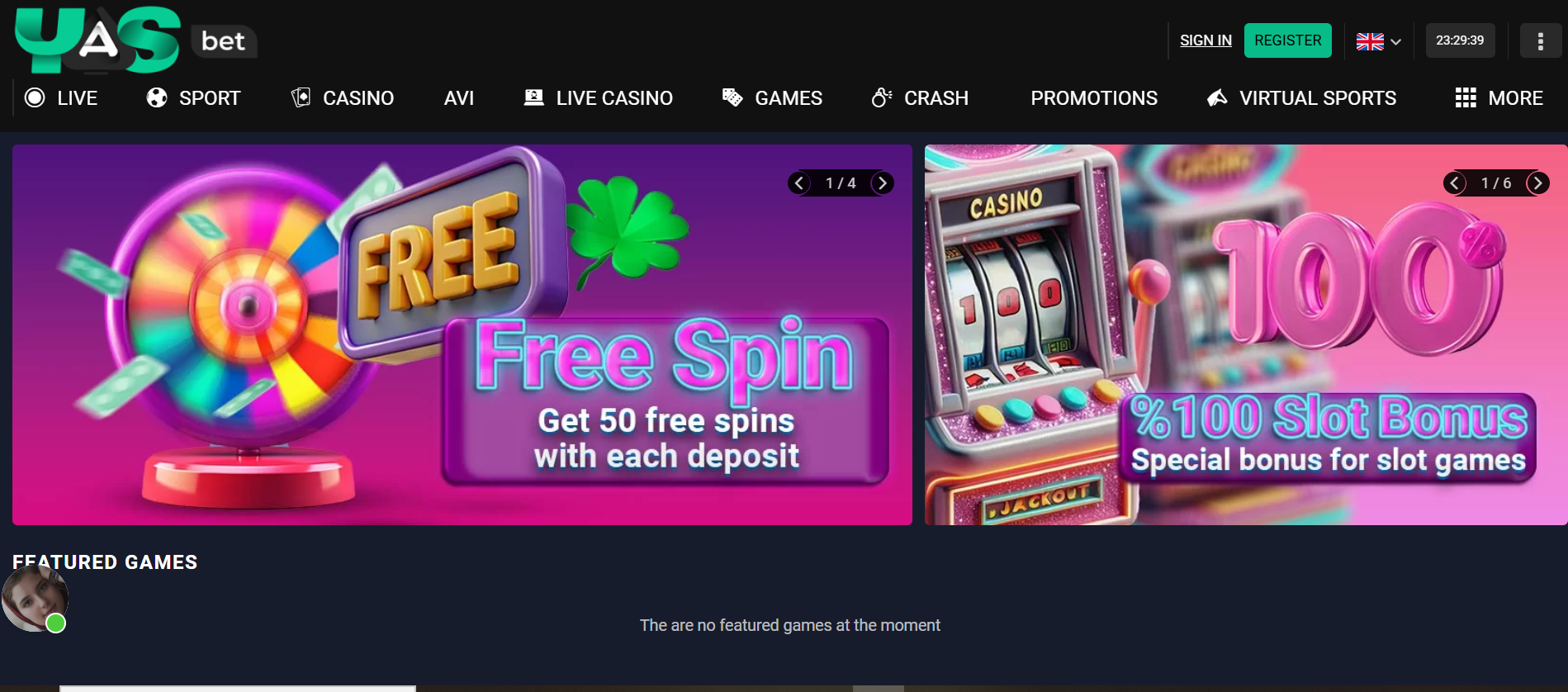Expand the MORE grid menu
Viewport: 1568px width, 692px height.
click(1499, 98)
